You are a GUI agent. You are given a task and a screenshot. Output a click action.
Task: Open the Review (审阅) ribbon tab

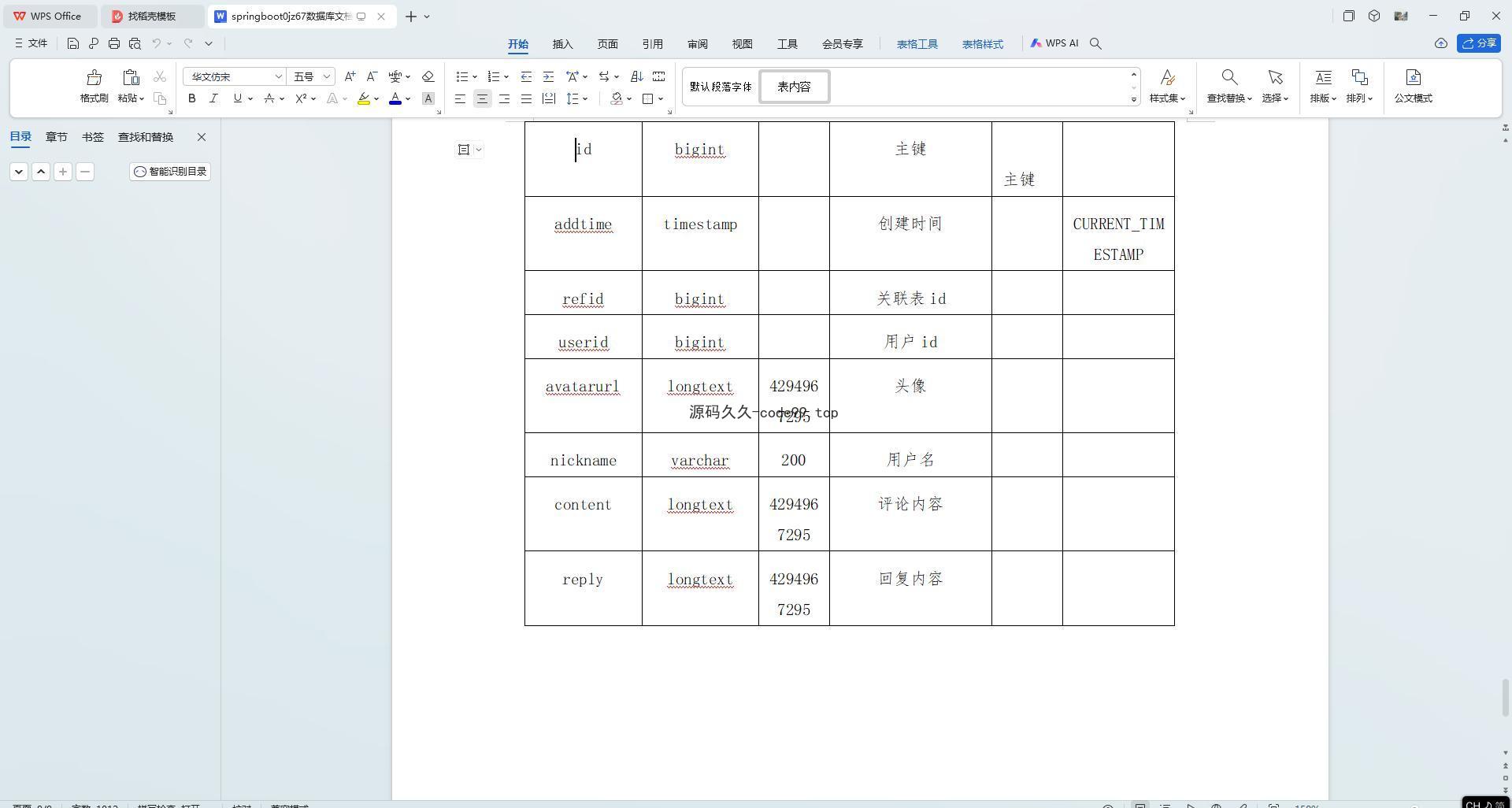click(x=697, y=44)
